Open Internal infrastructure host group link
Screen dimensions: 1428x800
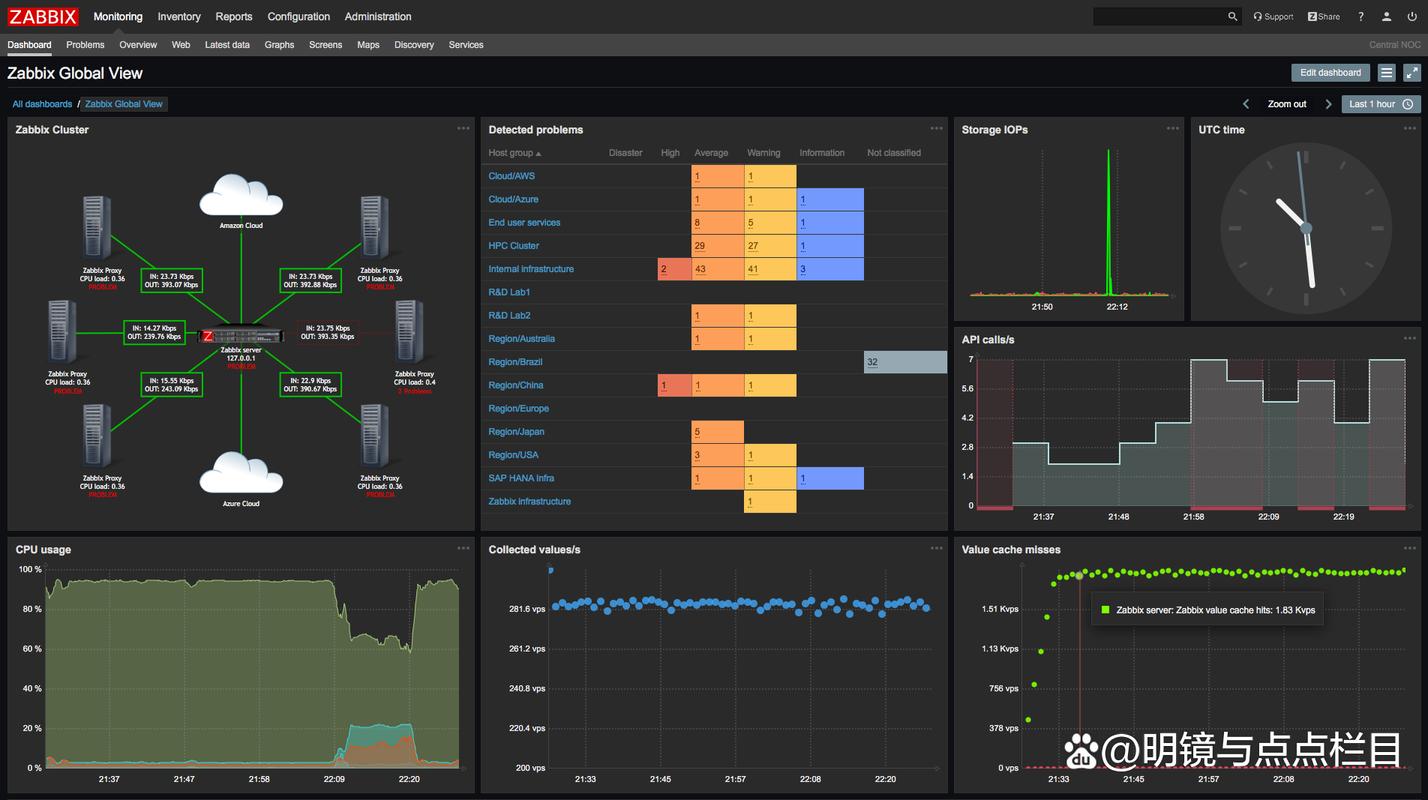click(x=531, y=269)
